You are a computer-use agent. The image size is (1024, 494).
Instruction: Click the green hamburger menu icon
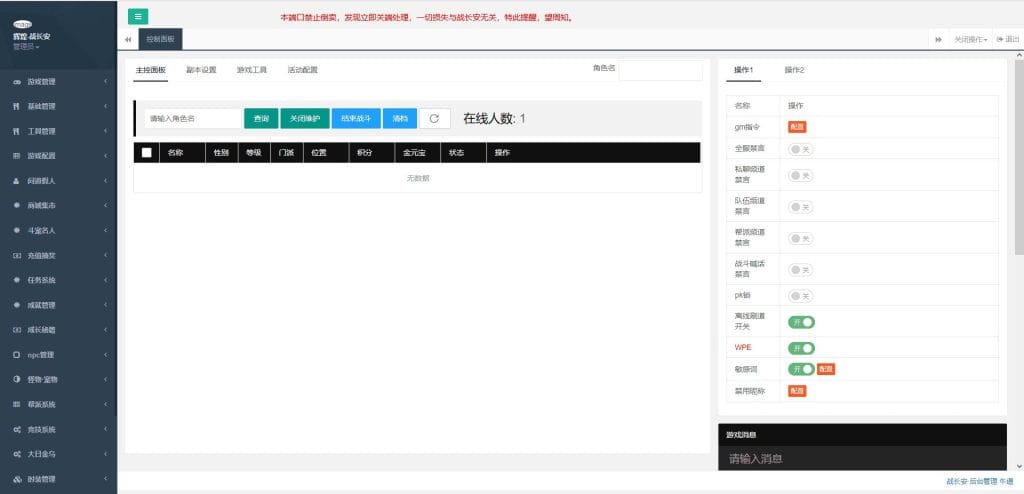(138, 16)
